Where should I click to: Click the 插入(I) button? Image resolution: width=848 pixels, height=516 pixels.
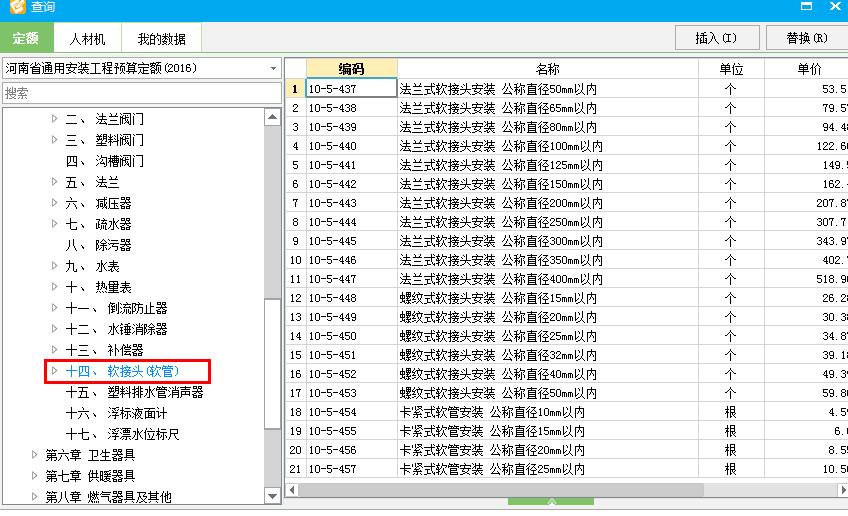click(x=717, y=38)
